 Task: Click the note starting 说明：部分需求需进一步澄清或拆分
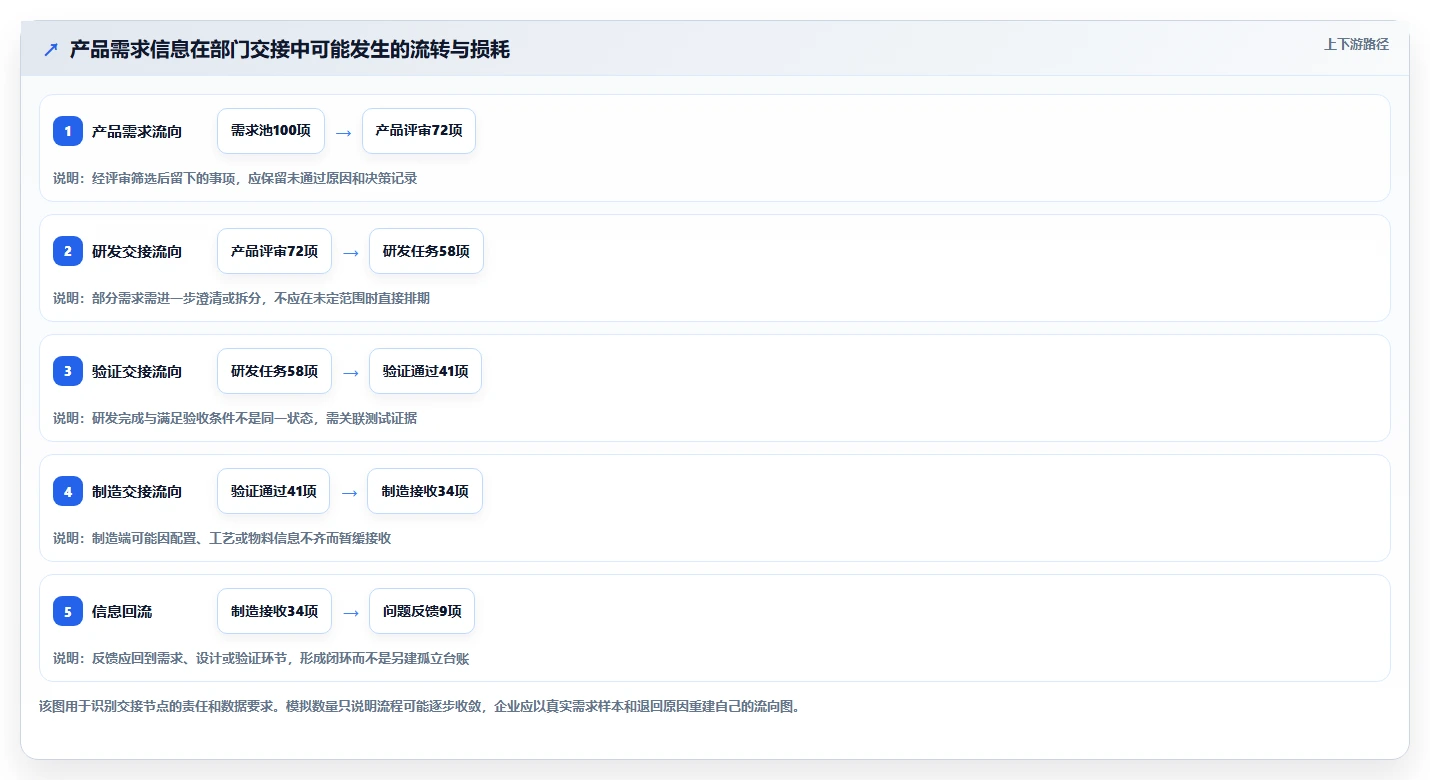pyautogui.click(x=241, y=298)
